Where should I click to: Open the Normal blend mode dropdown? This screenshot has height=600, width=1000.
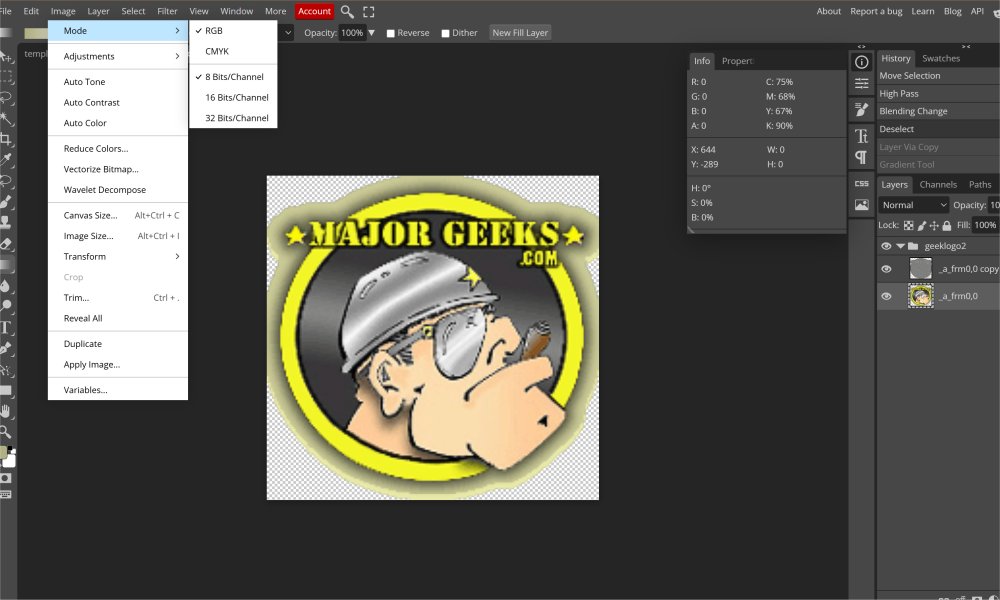coord(914,205)
